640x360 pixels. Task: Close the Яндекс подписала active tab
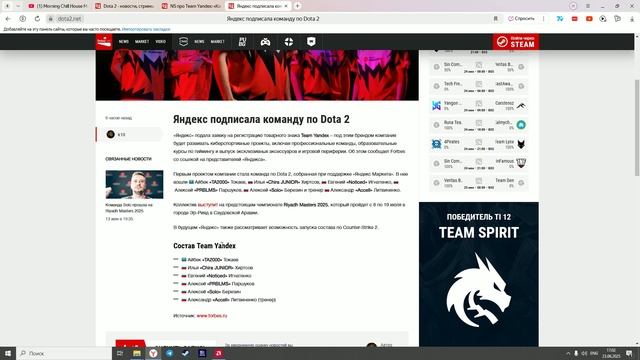[x=286, y=6]
